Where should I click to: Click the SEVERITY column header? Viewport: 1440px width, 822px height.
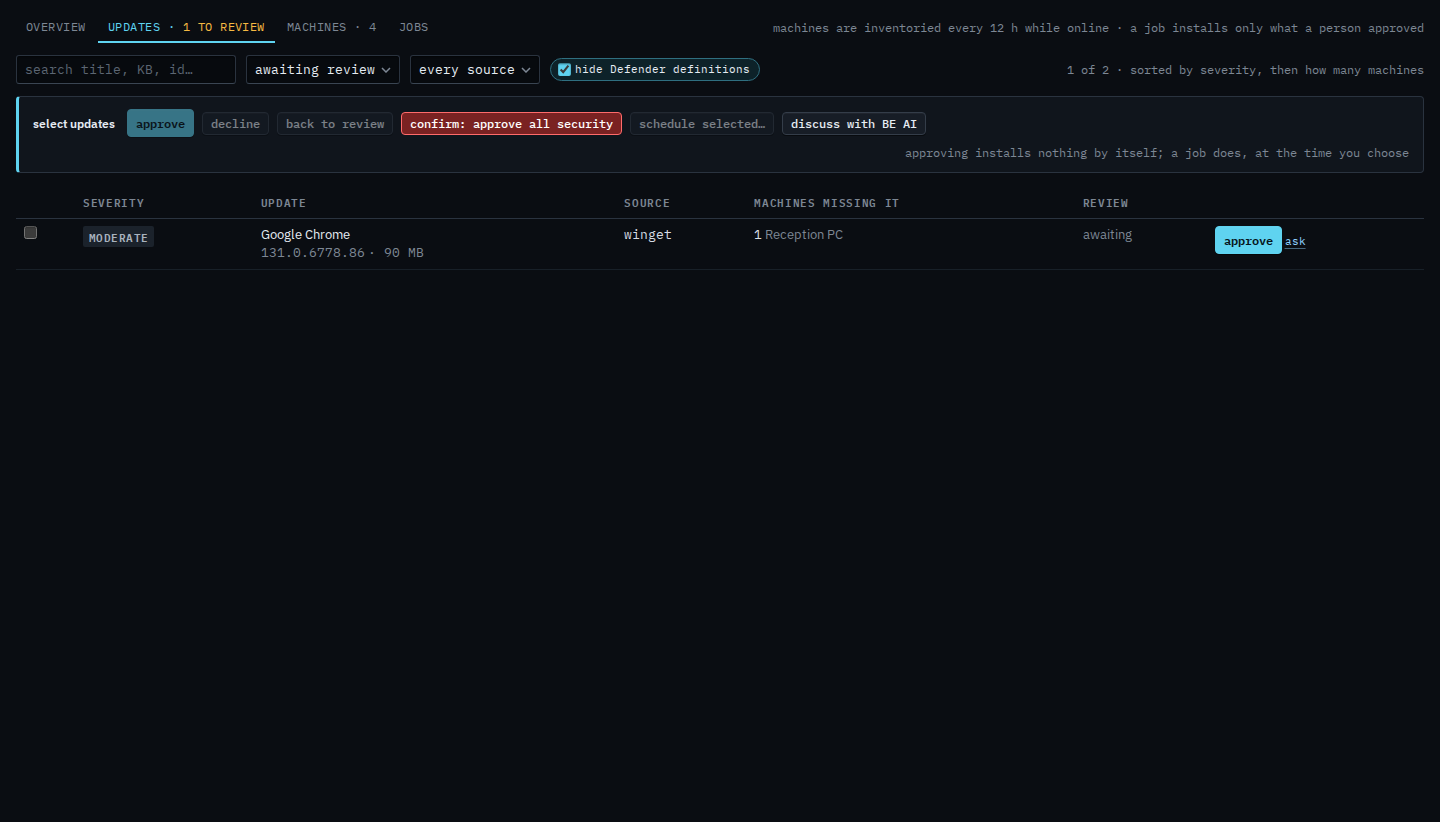click(x=113, y=203)
